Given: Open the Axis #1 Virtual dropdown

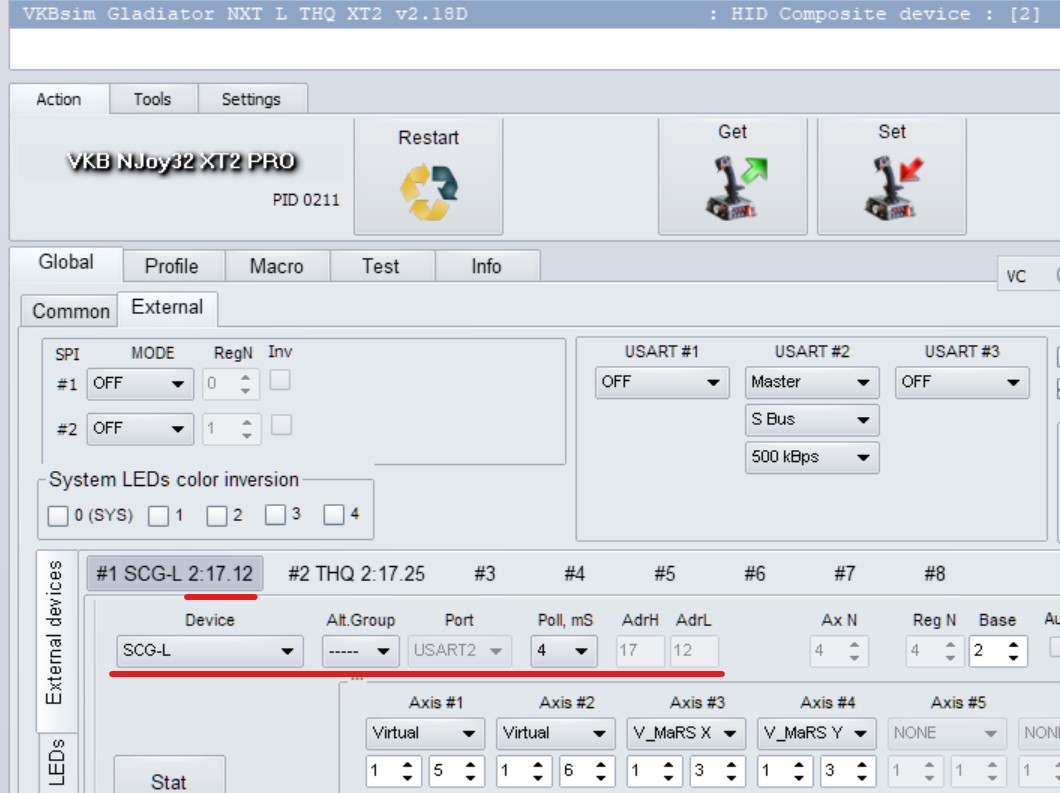Looking at the screenshot, I should click(425, 734).
